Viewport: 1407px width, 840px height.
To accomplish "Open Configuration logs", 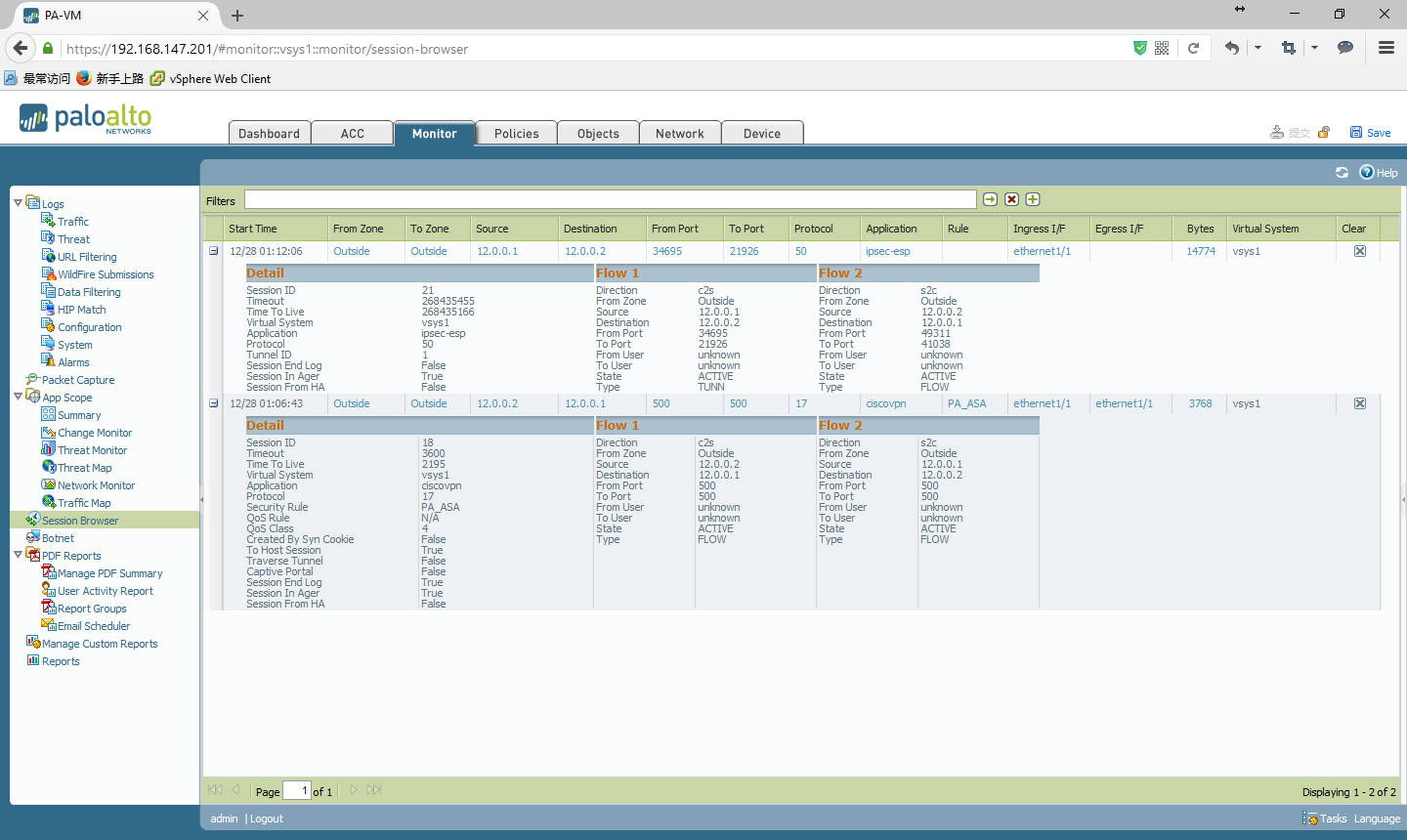I will (89, 327).
